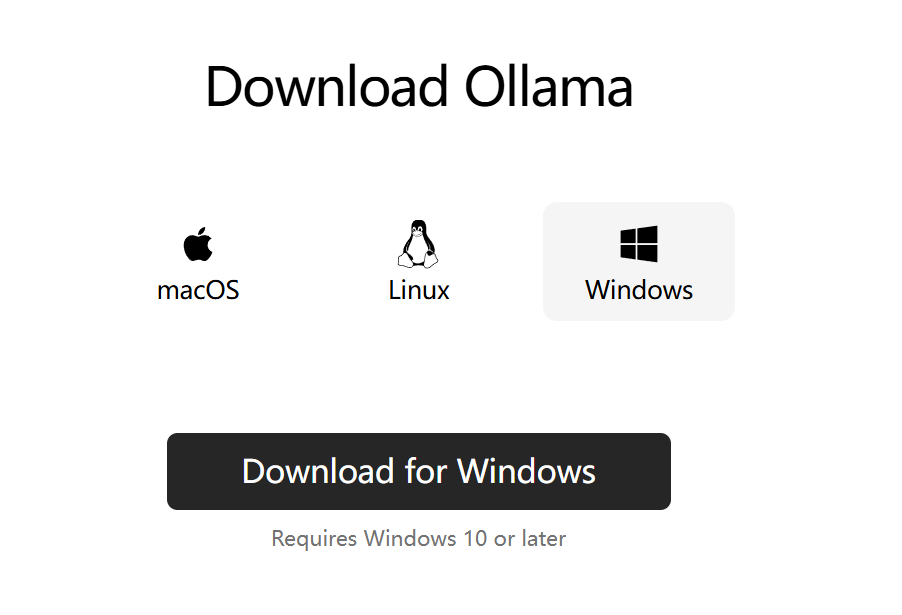
Task: Click the Apple logo icon
Action: click(x=198, y=244)
